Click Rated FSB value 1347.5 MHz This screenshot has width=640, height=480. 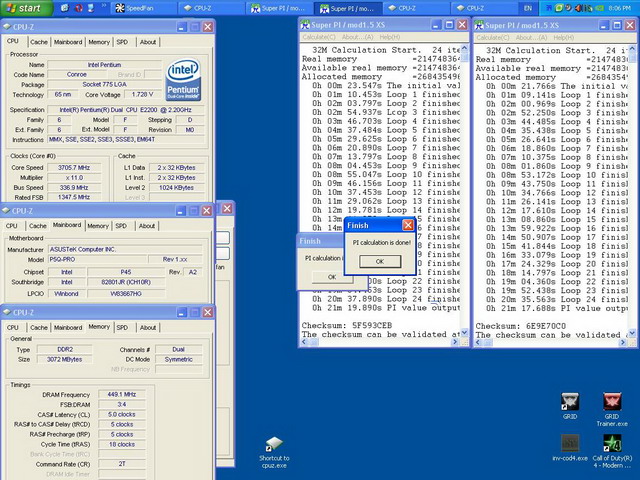(74, 197)
